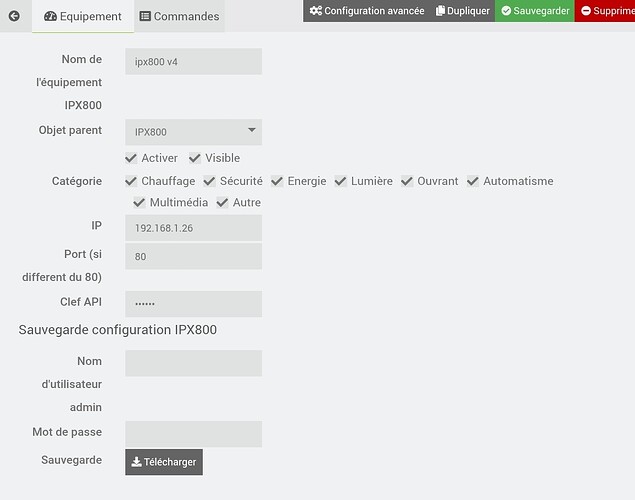Toggle the Activer checkbox
The image size is (635, 500).
click(131, 158)
